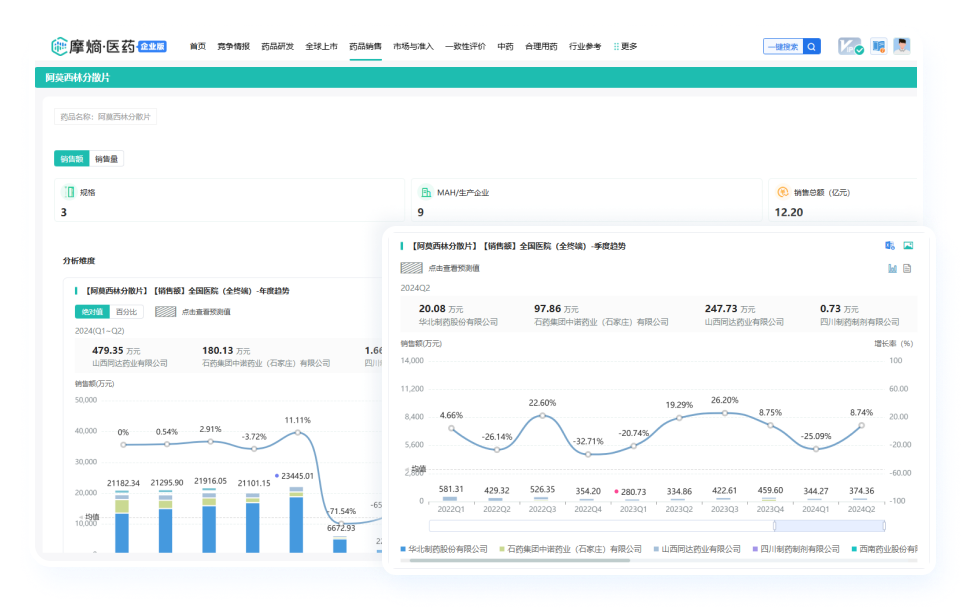Click the 一键搜索 search input box

(x=783, y=46)
